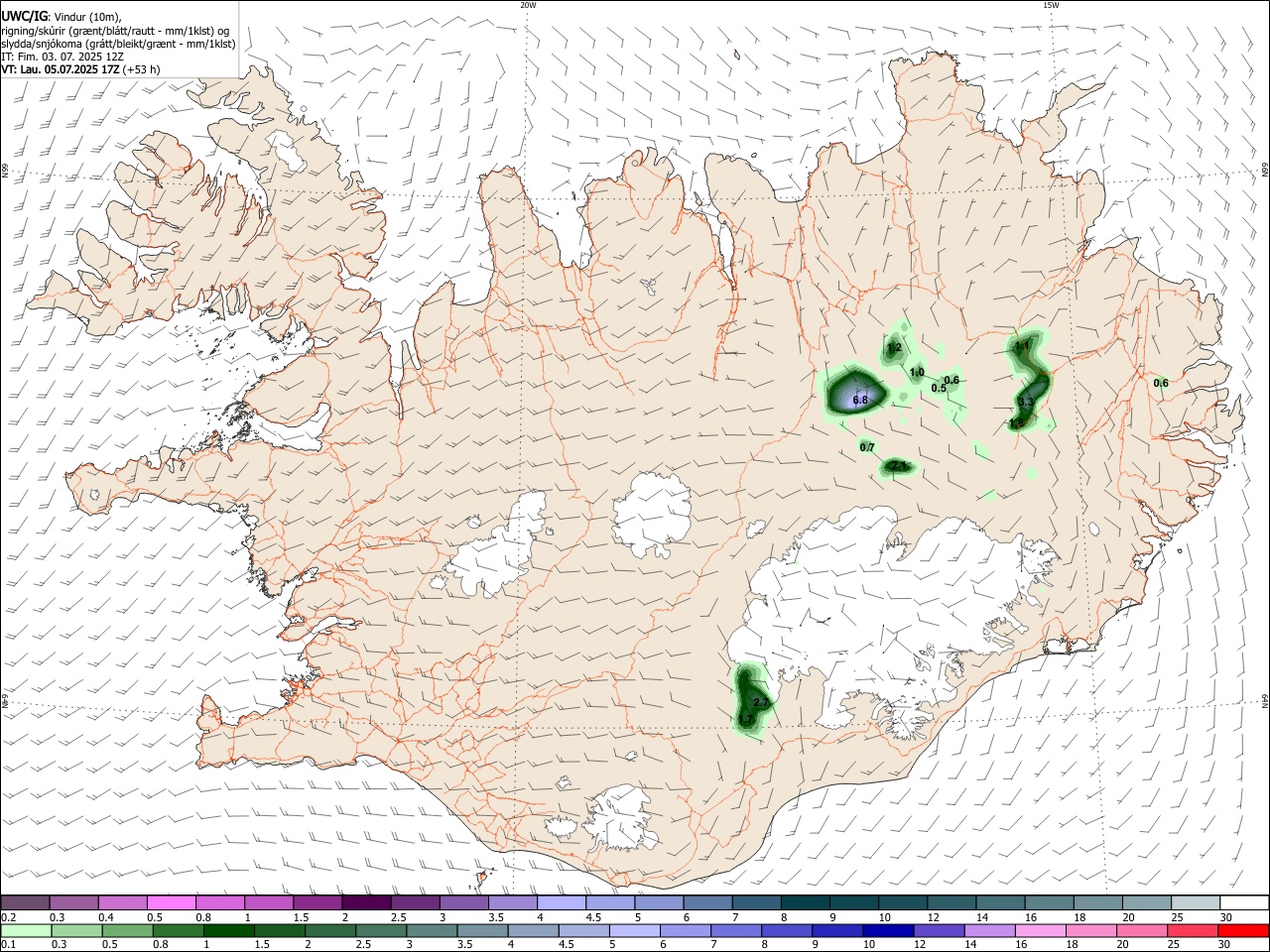Select the blue 8–9 rain legend swatch
Screen dimensions: 1270x952
[x=787, y=930]
